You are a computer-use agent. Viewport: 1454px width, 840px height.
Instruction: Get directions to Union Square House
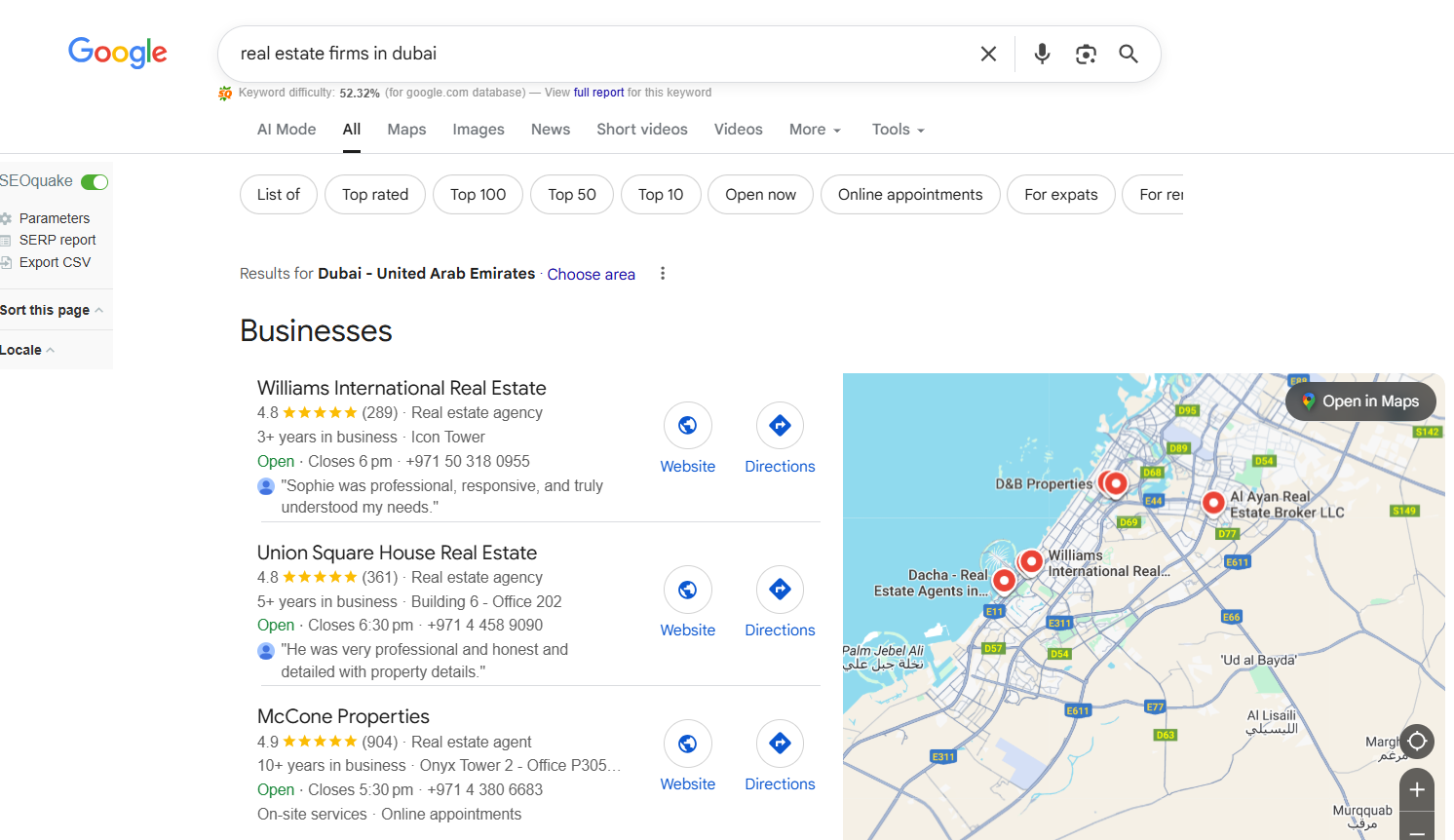(x=780, y=590)
